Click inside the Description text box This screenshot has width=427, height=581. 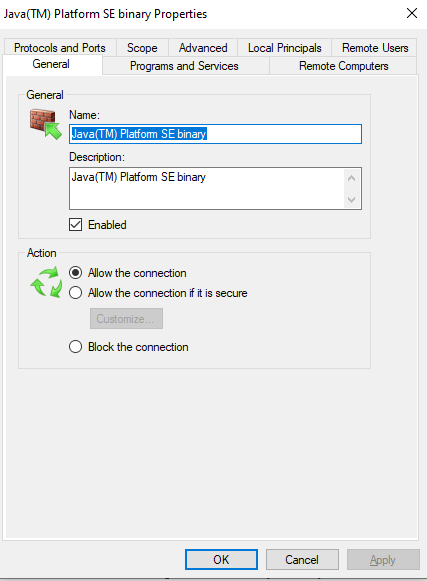click(207, 188)
